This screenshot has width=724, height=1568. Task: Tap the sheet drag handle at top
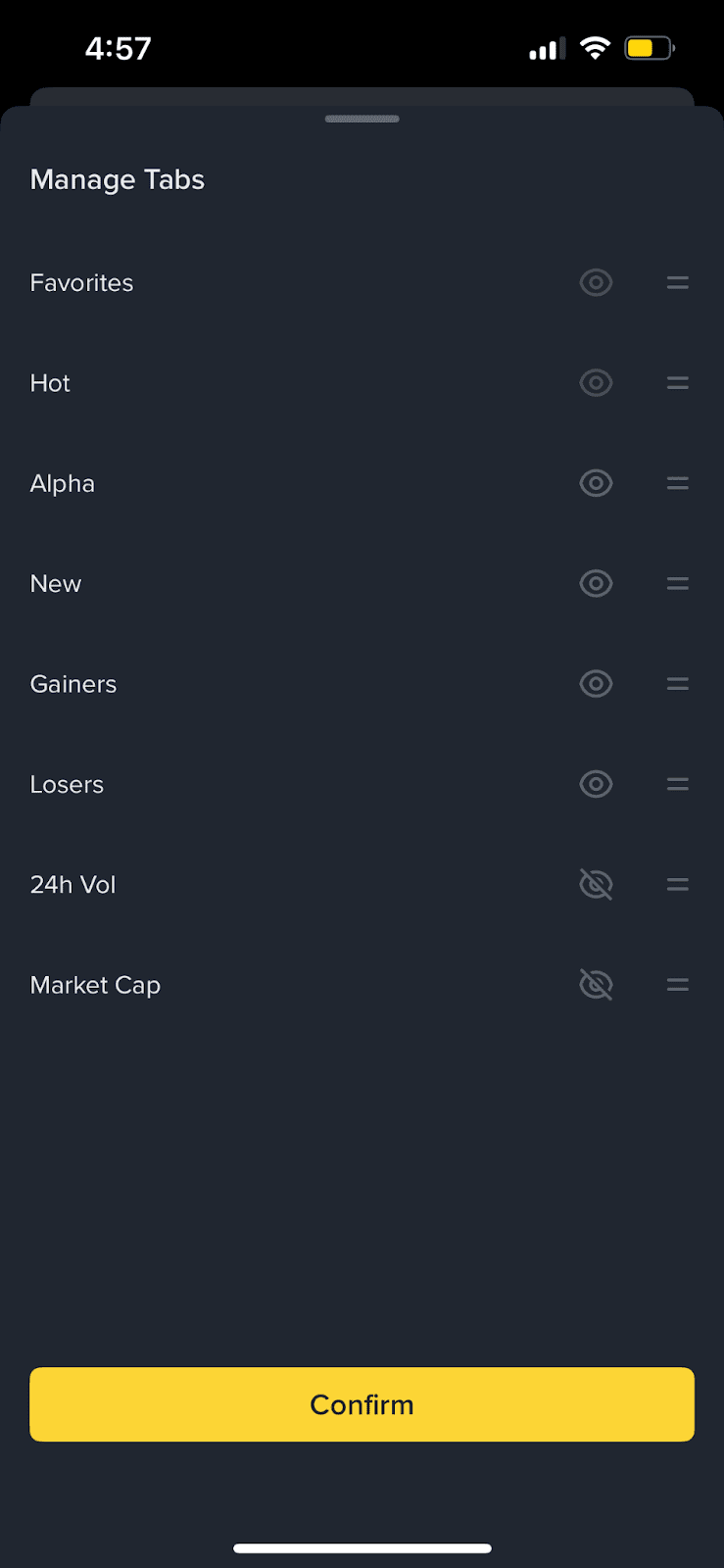[x=362, y=119]
